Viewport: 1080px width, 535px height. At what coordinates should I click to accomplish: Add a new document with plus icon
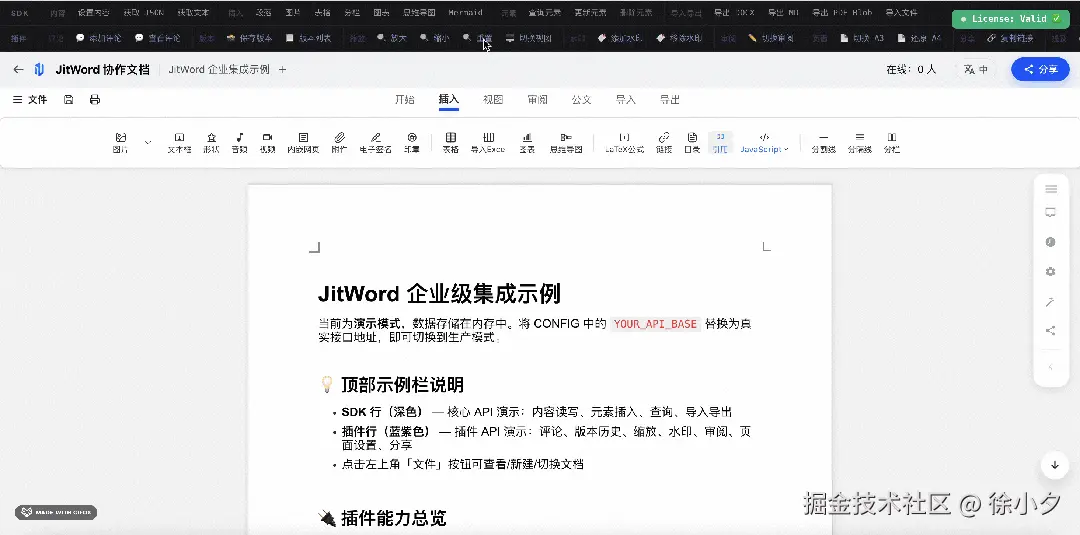[282, 70]
